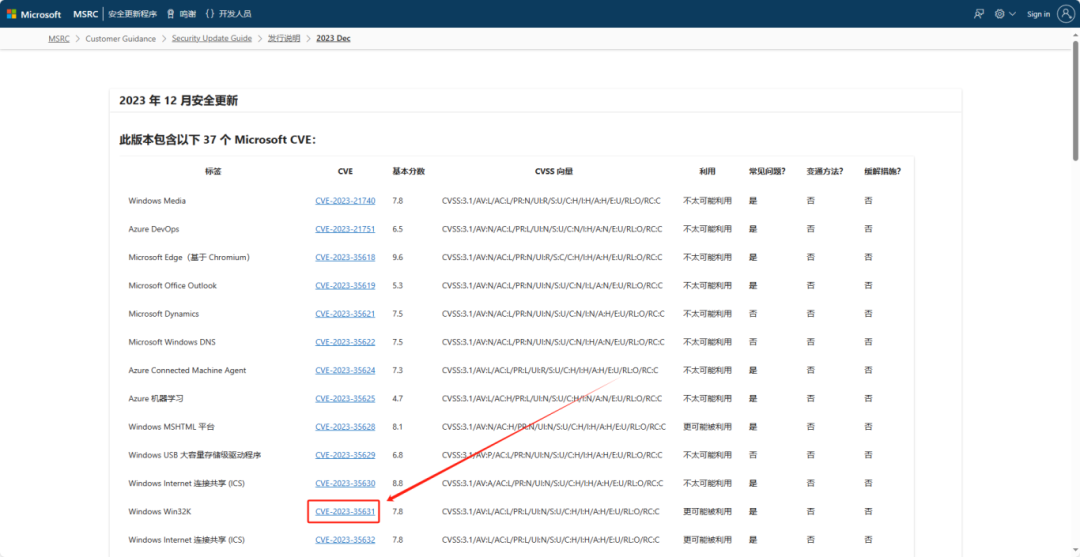1080x557 pixels.
Task: Select Microsoft Edge（基于 Chromium）label
Action: point(189,257)
